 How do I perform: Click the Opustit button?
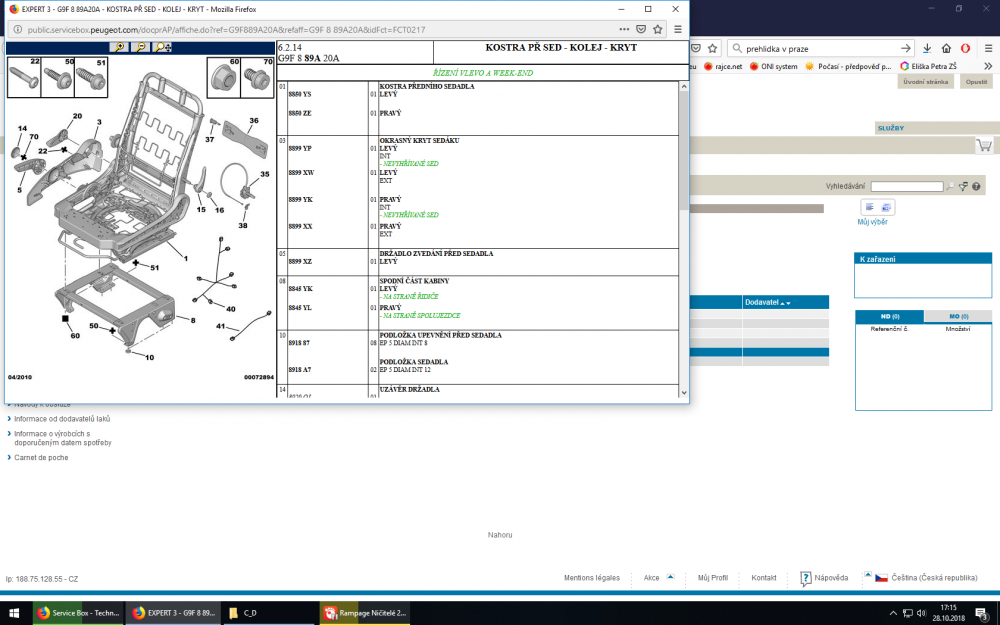tap(976, 82)
